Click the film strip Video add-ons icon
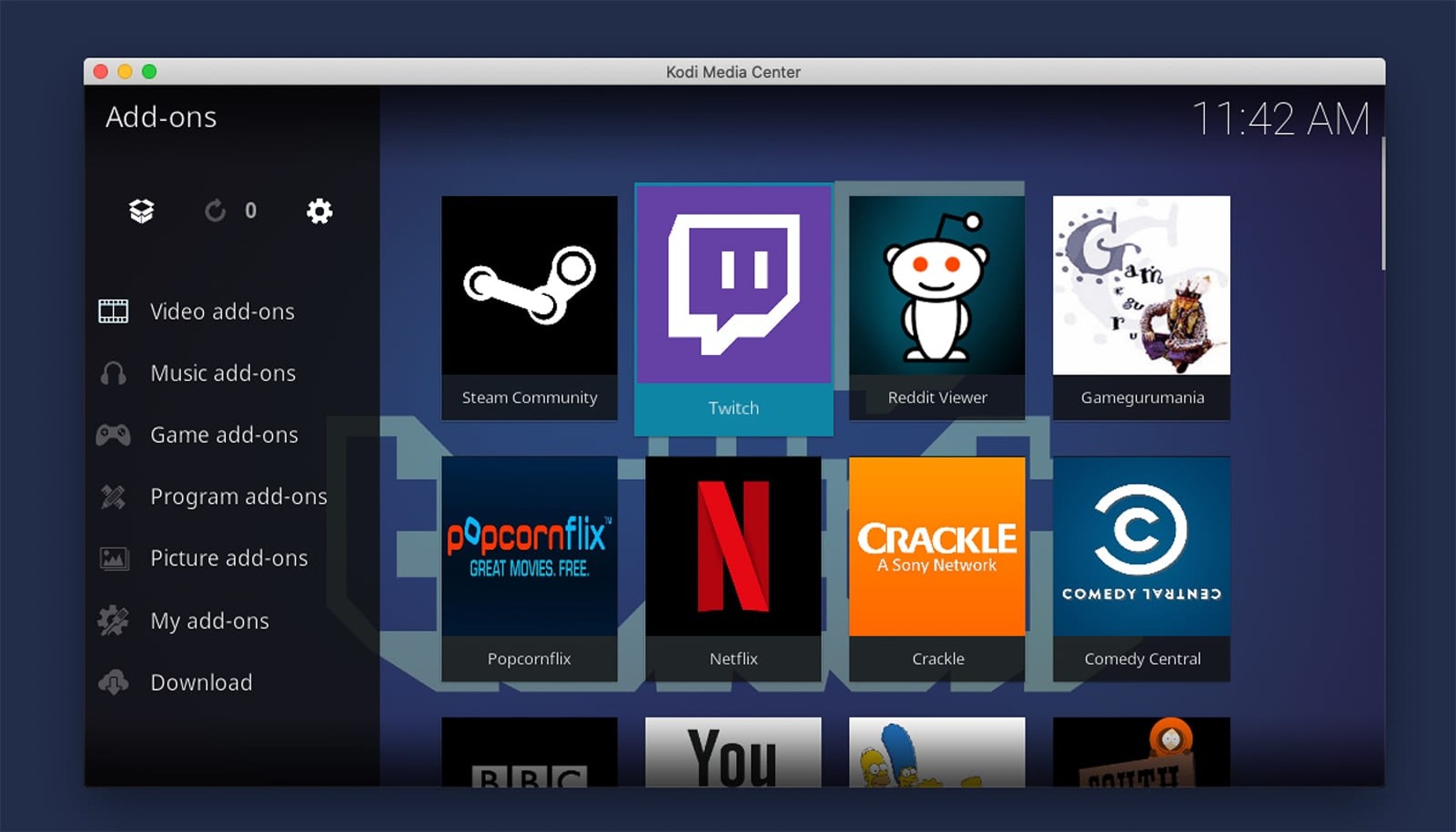Screen dimensions: 1456x832 (113, 311)
